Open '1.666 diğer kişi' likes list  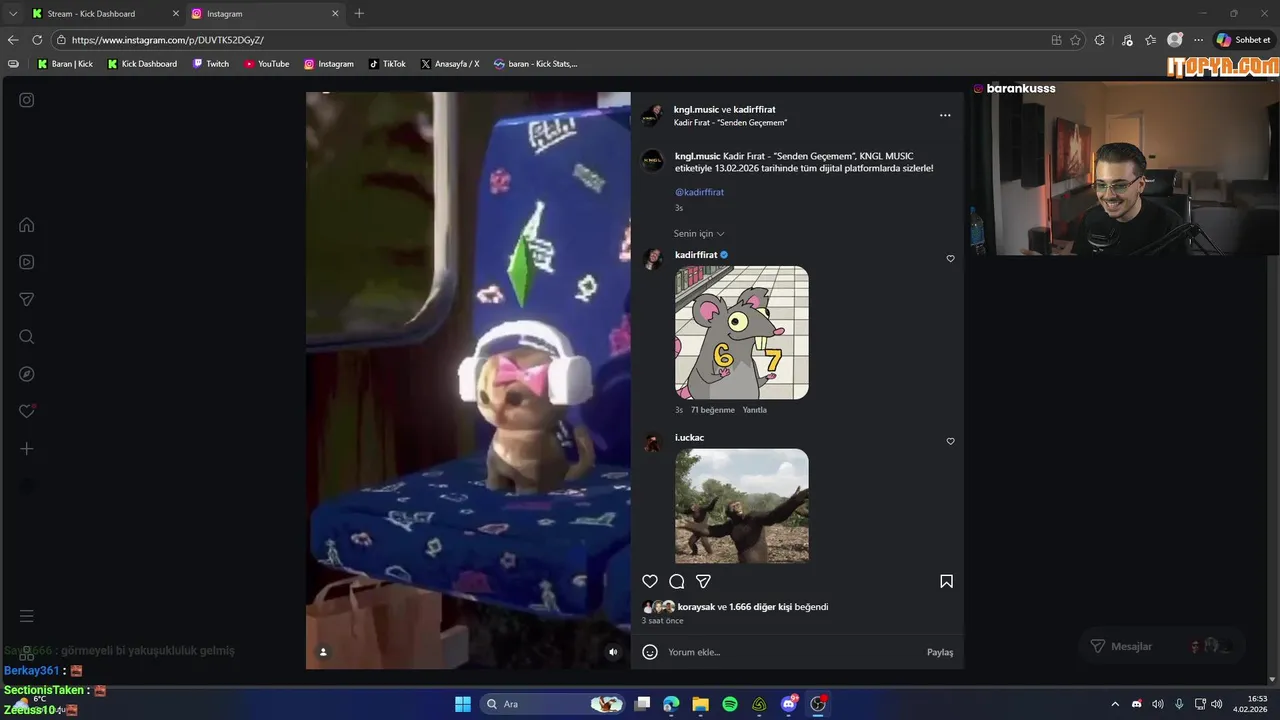761,607
